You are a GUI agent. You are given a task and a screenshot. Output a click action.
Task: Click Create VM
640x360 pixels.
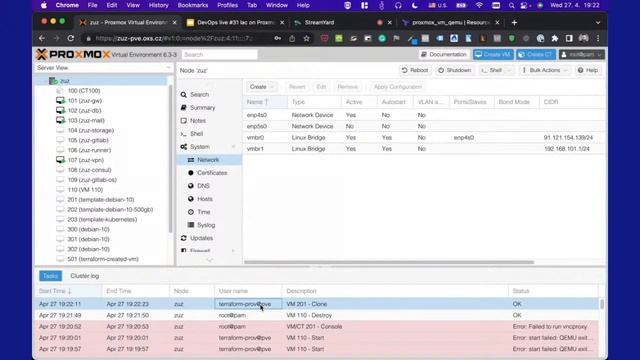tap(493, 54)
